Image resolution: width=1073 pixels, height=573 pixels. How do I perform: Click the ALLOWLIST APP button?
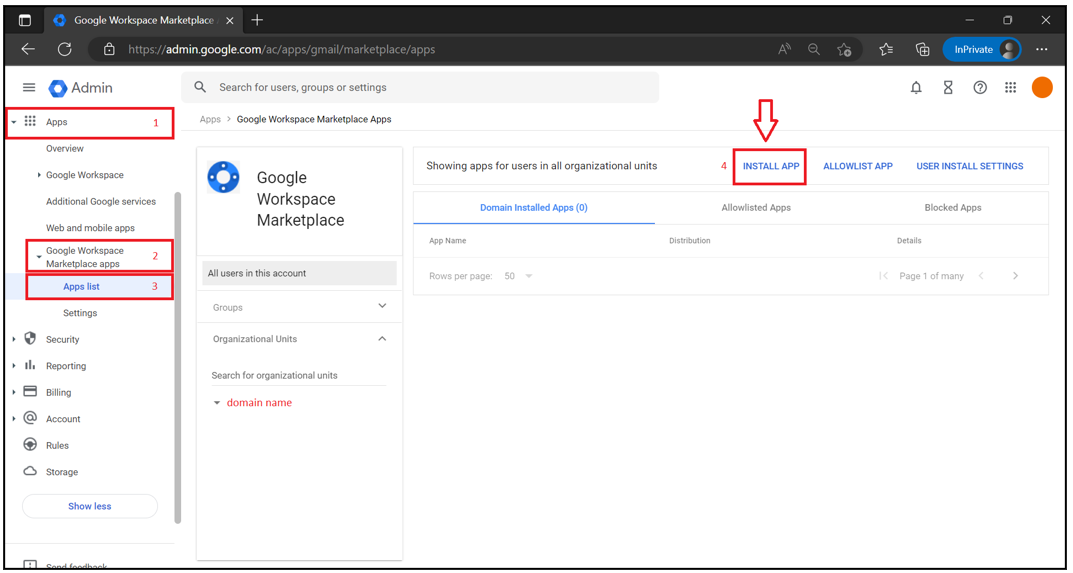pos(857,166)
